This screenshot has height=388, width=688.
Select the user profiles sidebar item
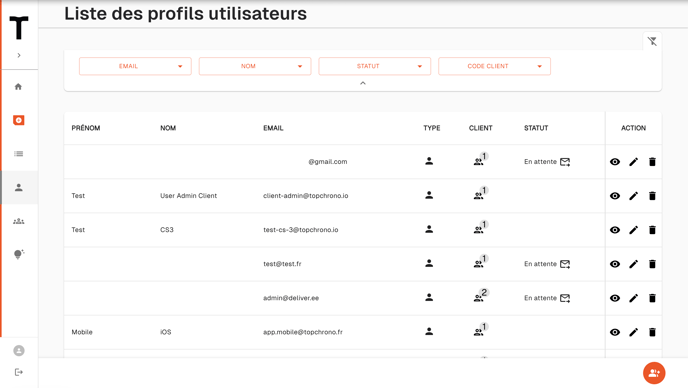(x=18, y=187)
